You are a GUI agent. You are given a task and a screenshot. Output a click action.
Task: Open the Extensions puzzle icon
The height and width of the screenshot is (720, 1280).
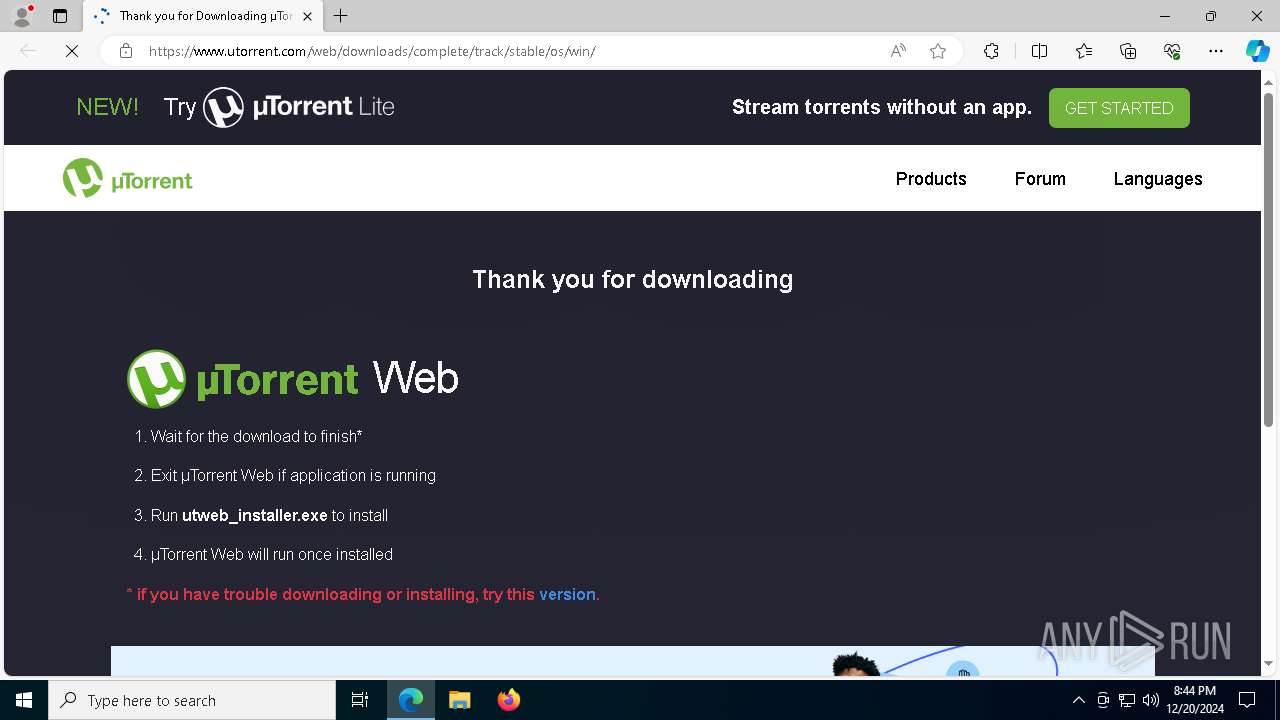click(x=991, y=51)
